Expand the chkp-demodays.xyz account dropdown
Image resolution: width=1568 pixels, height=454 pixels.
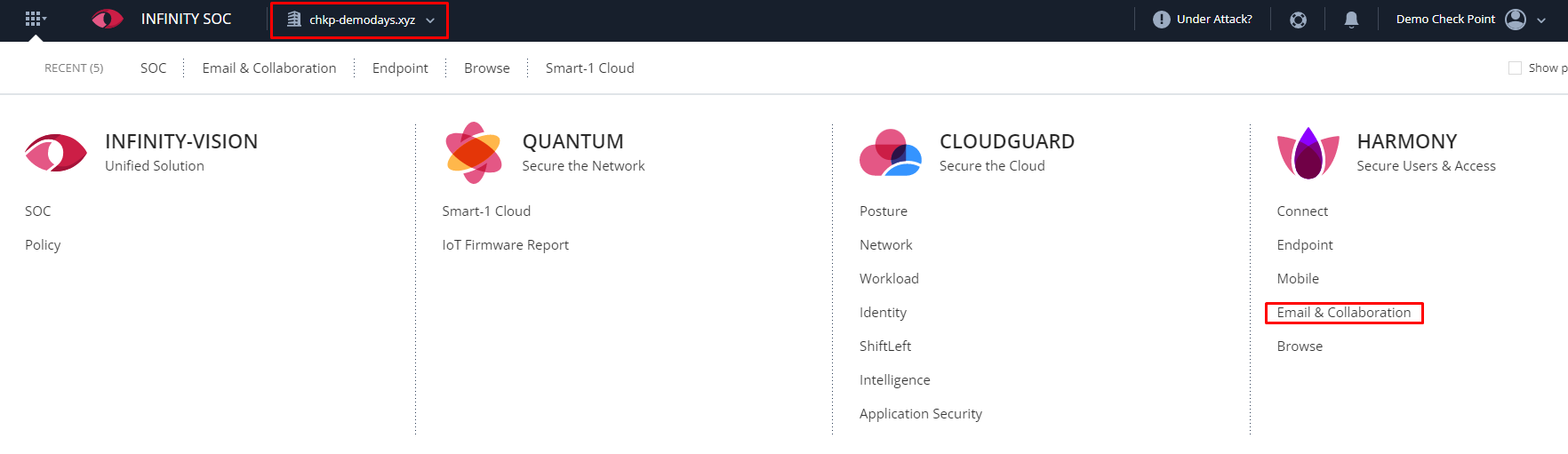click(x=360, y=20)
